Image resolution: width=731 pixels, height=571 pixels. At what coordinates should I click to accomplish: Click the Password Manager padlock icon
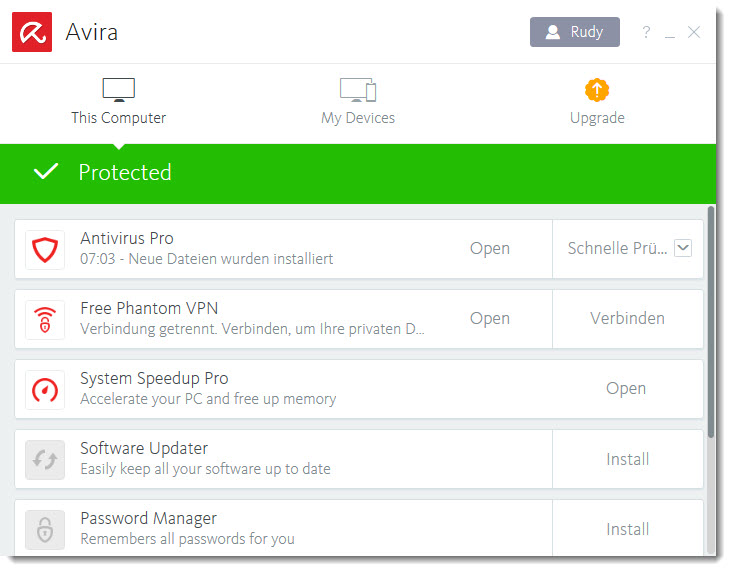coord(45,530)
